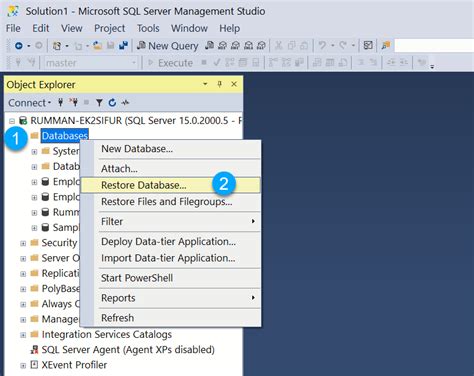Collapse the RUMMAN-EK2SIFUR server node

point(12,121)
